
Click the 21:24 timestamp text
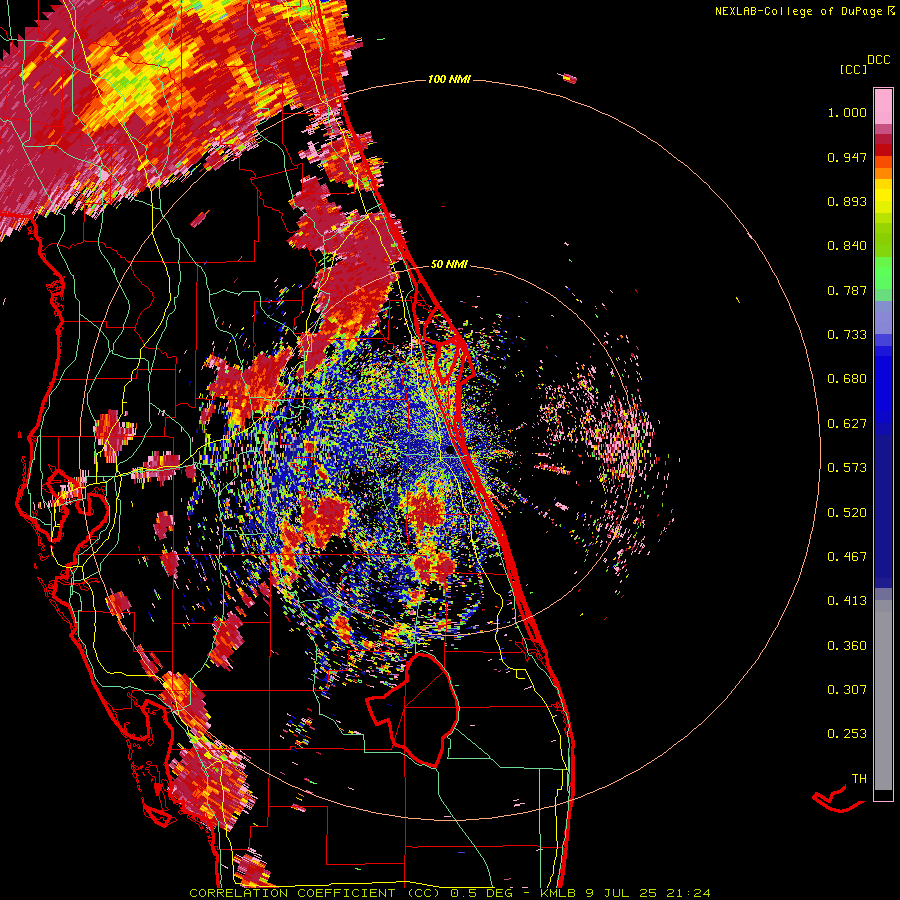click(688, 893)
